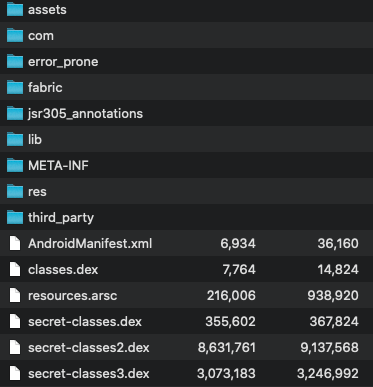Click the 36,160 size value
The image size is (373, 387).
tap(338, 244)
